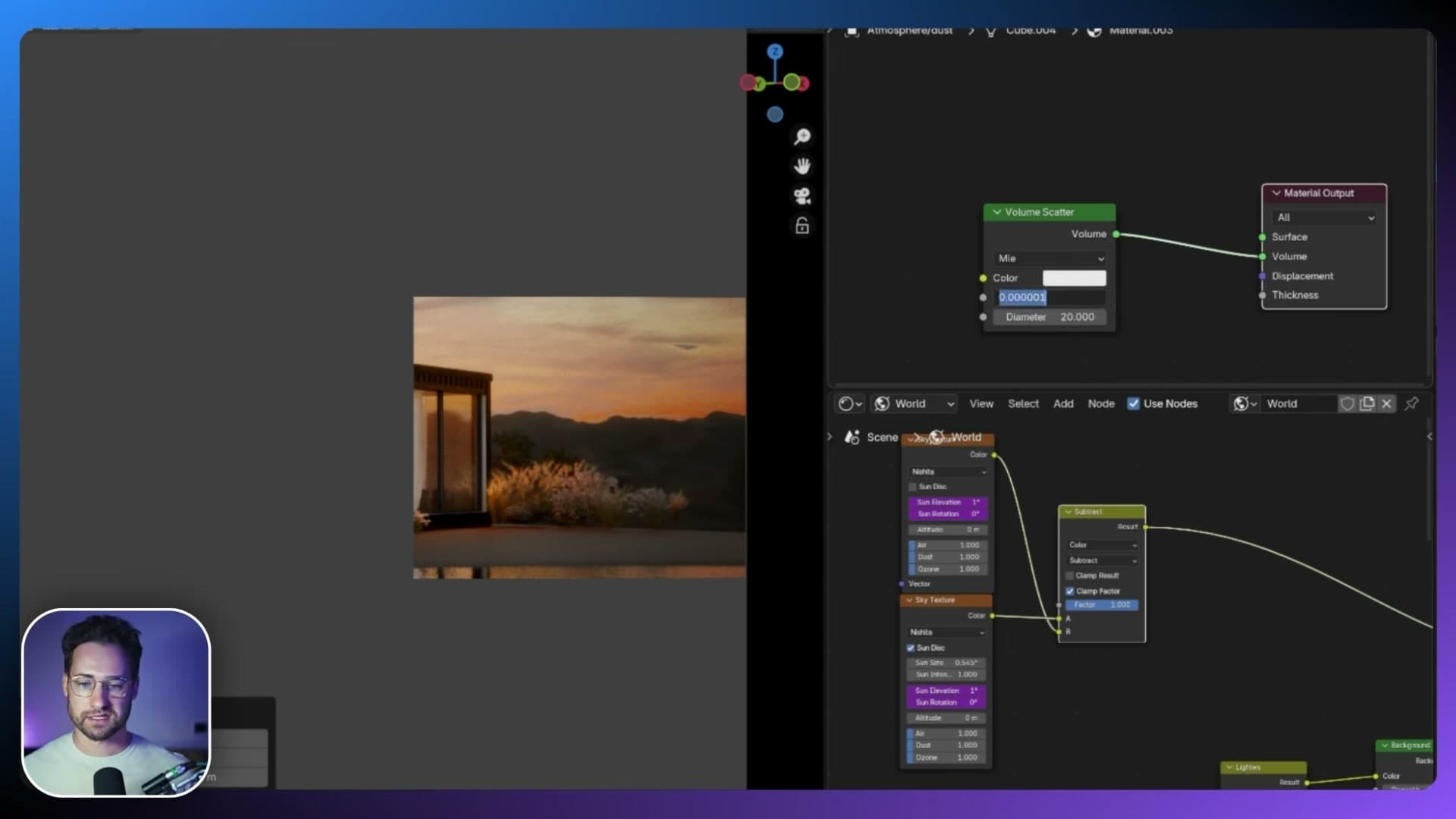The image size is (1456, 819).
Task: Collapse the lower Sky Texture node
Action: [908, 601]
